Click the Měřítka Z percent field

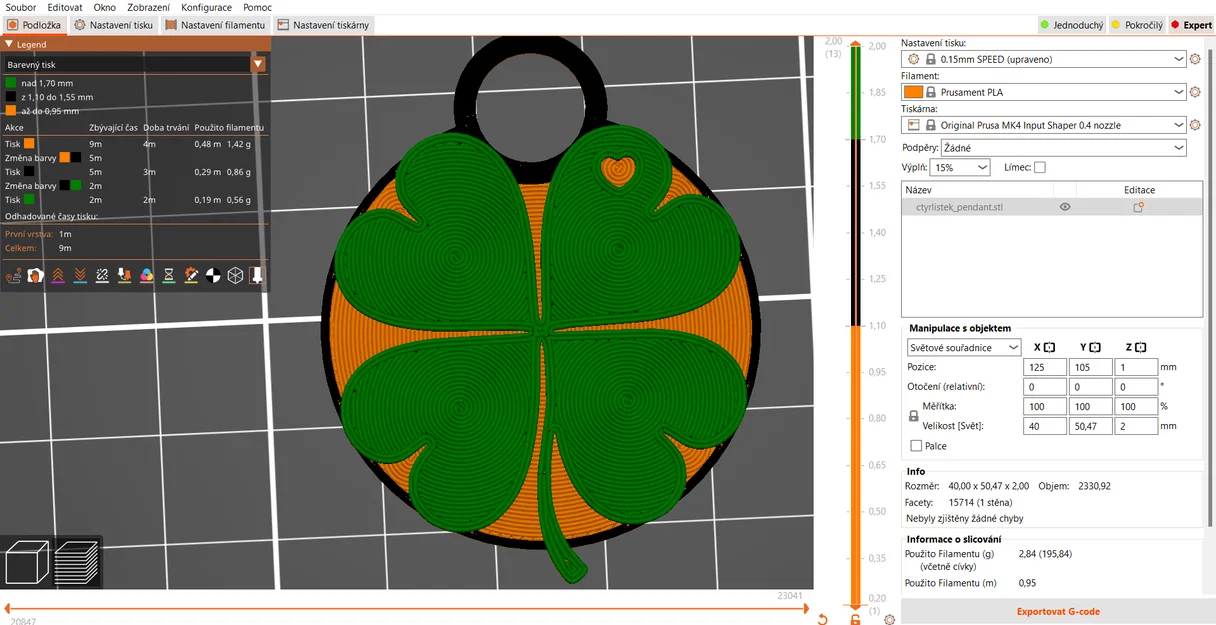[x=1136, y=407]
